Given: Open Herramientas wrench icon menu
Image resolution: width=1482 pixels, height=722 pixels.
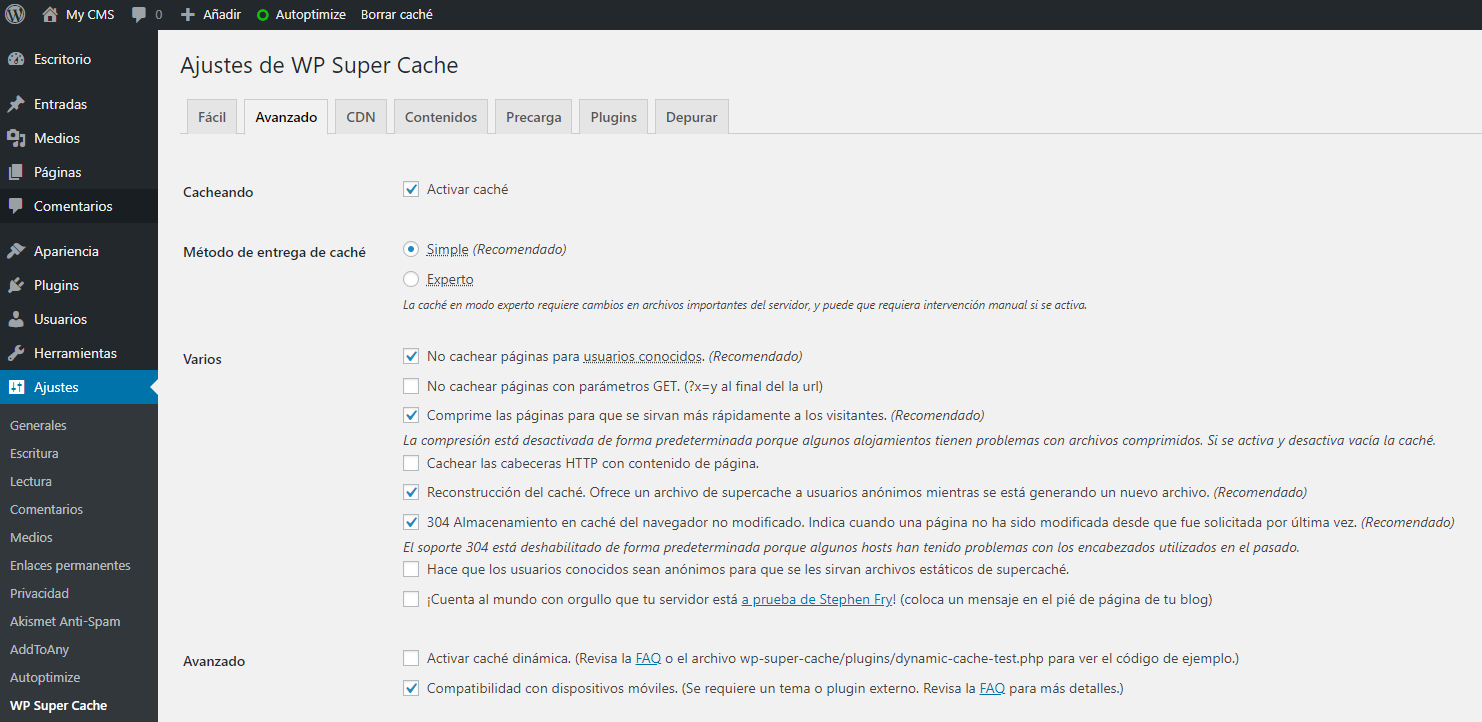Looking at the screenshot, I should 16,353.
